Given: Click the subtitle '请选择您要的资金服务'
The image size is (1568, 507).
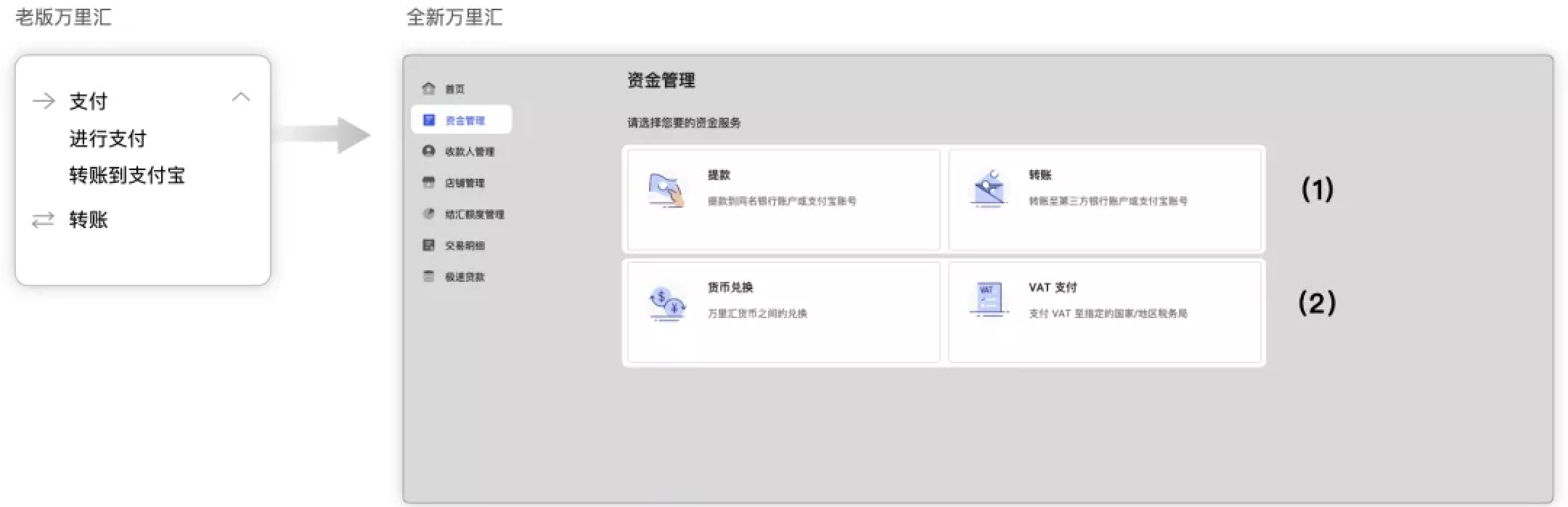Looking at the screenshot, I should (684, 123).
